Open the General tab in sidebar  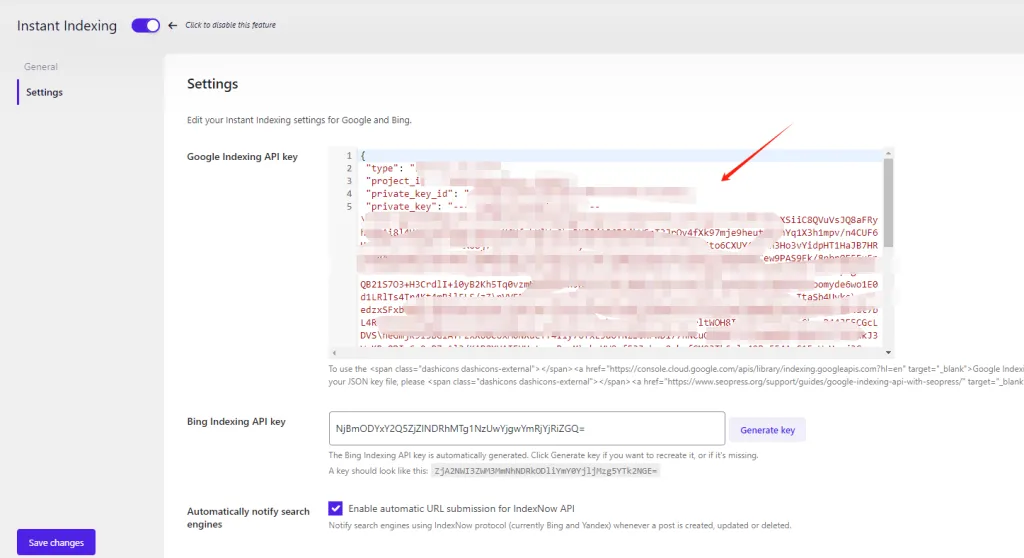[x=41, y=67]
